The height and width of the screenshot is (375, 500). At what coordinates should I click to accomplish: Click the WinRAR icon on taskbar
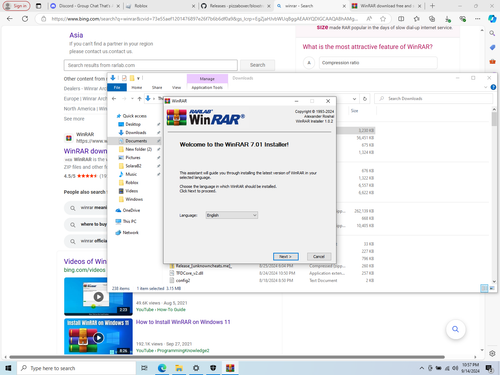point(230,368)
